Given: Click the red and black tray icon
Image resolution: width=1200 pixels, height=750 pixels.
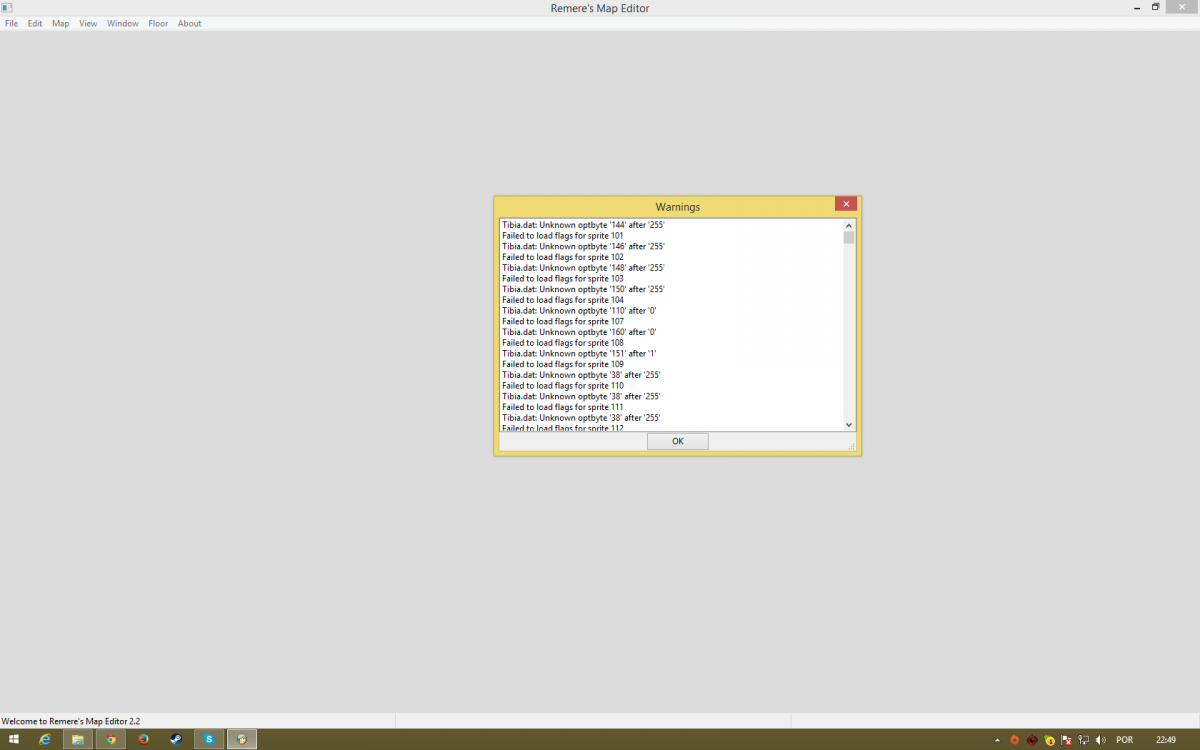Looking at the screenshot, I should coord(1032,740).
